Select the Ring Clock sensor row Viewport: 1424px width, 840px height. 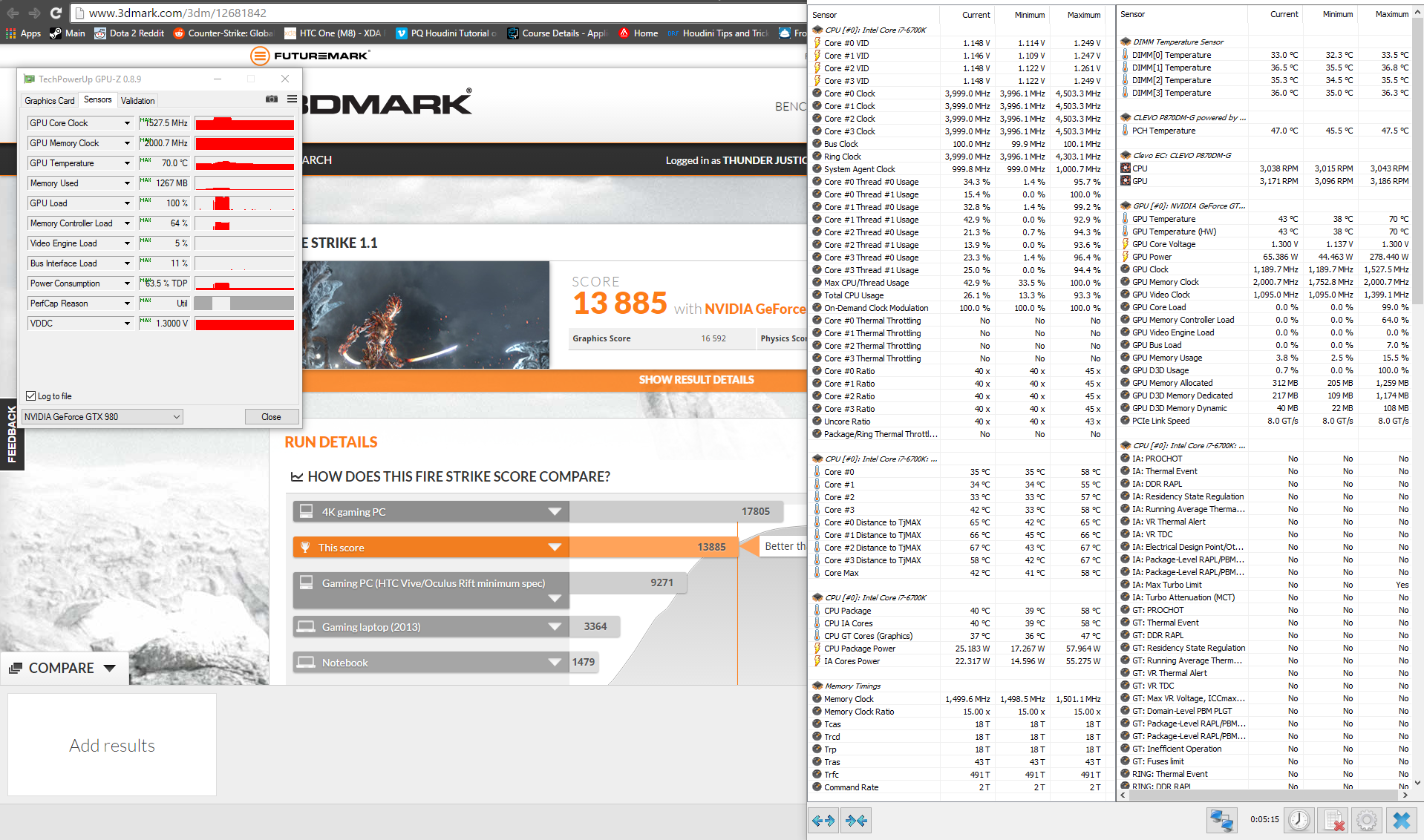click(x=957, y=157)
